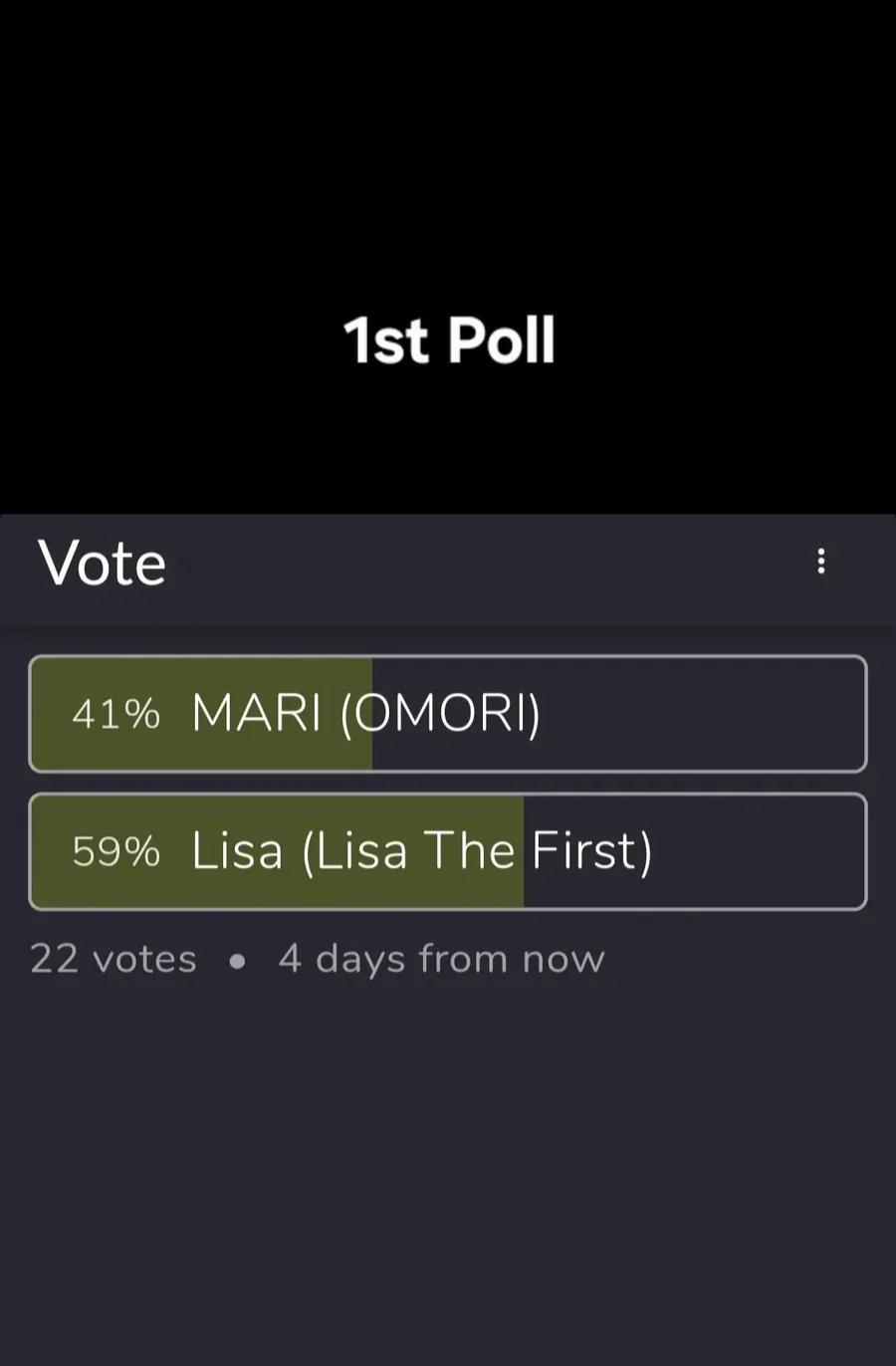Vote for the MARI (OMORI) option
The height and width of the screenshot is (1366, 896).
(x=448, y=713)
